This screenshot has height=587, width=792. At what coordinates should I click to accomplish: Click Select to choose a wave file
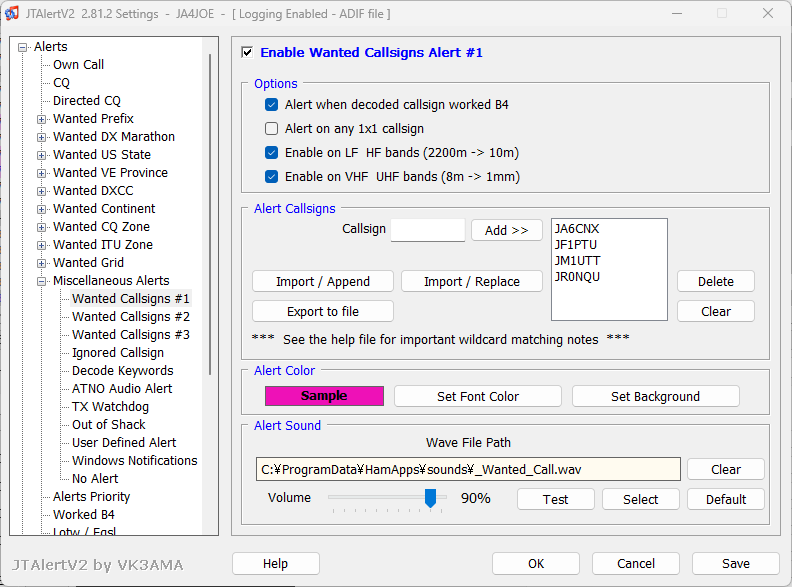640,499
